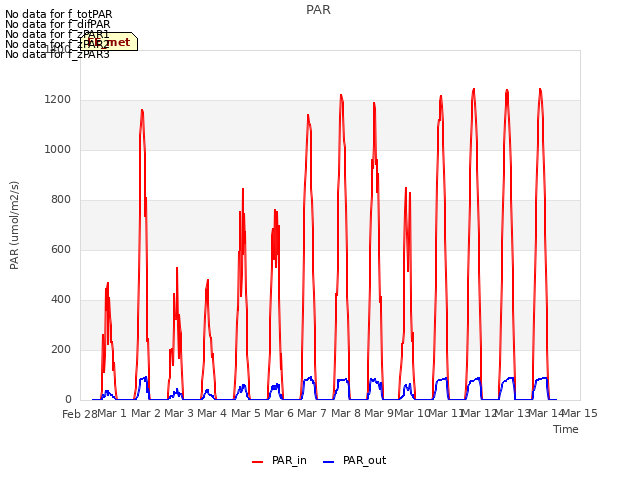Screen dimensions: 640x480
Task: Click the 0 y-axis tick label
Action: click(x=68, y=400)
